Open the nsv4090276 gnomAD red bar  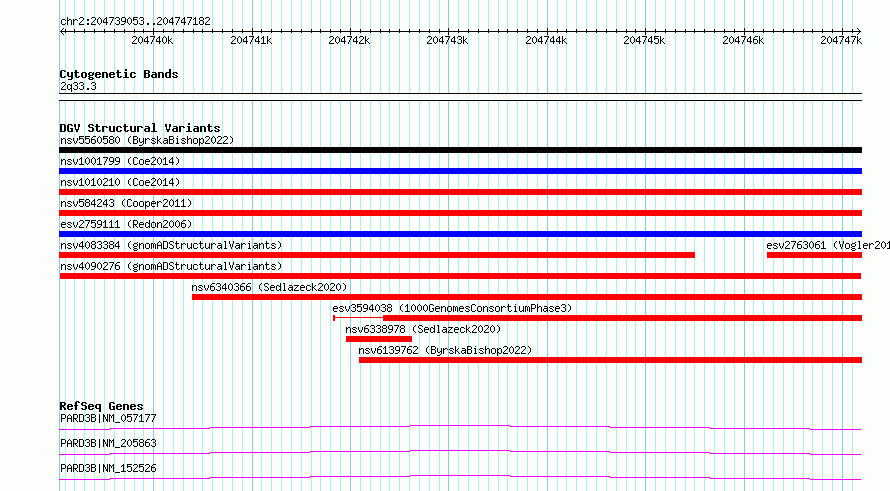[x=460, y=276]
